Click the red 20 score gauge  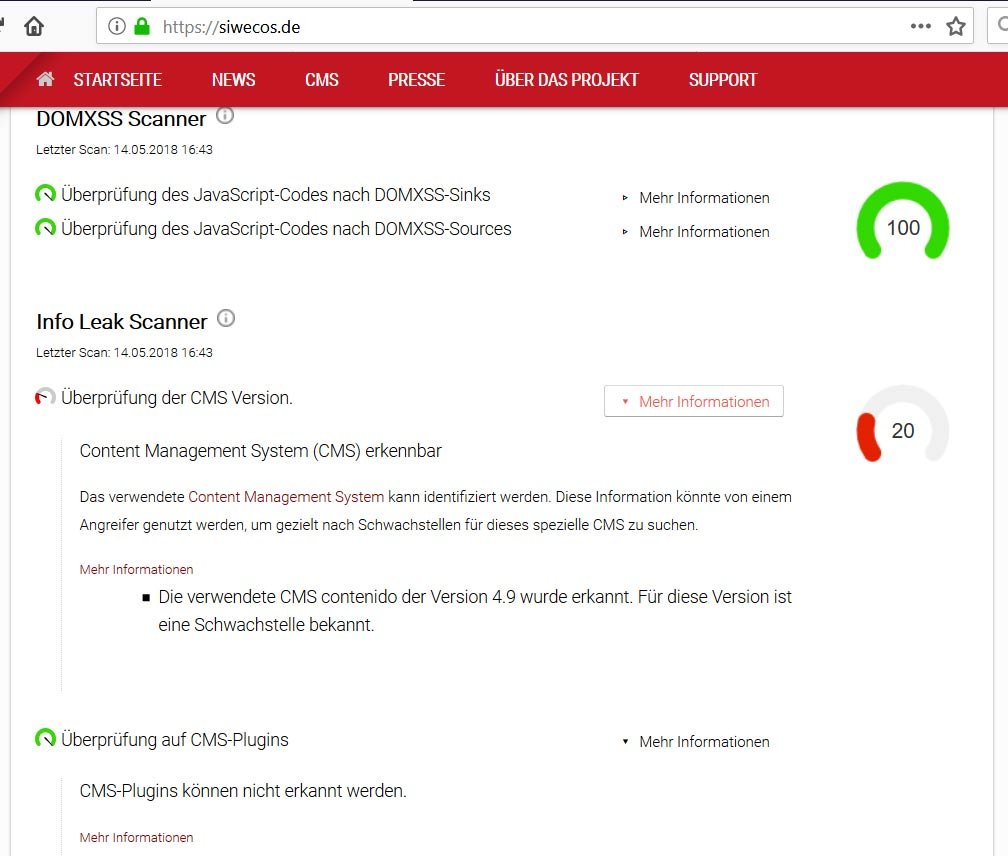[x=902, y=426]
